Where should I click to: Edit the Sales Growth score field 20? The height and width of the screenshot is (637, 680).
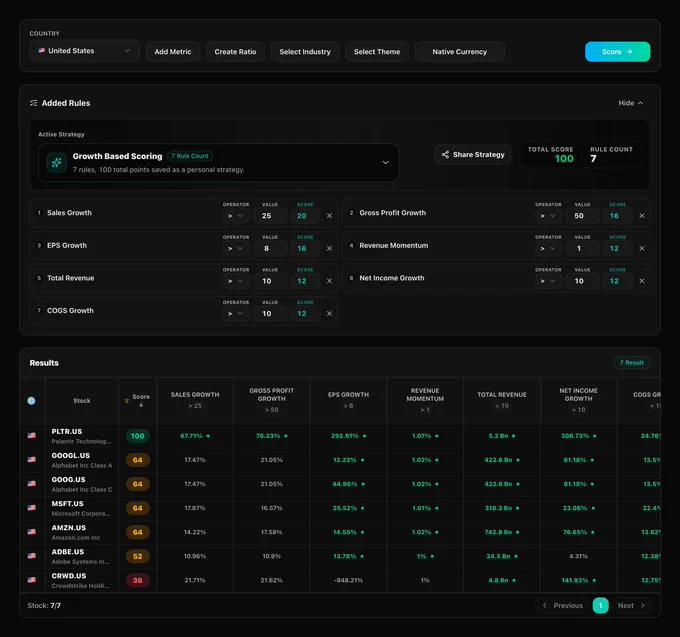(x=305, y=216)
